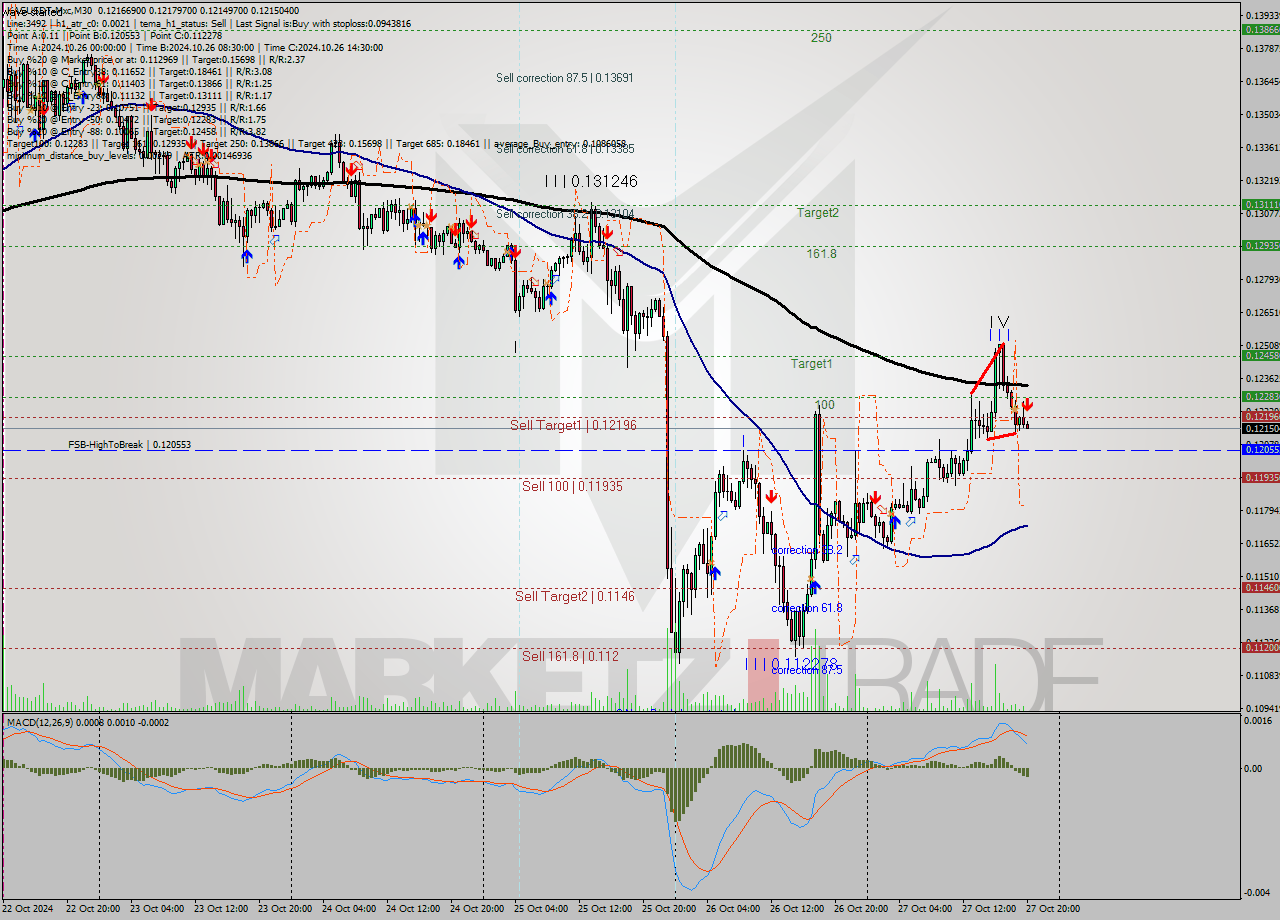Select 'Sell Target1 | 0.12196' label
This screenshot has width=1280, height=920.
[573, 426]
